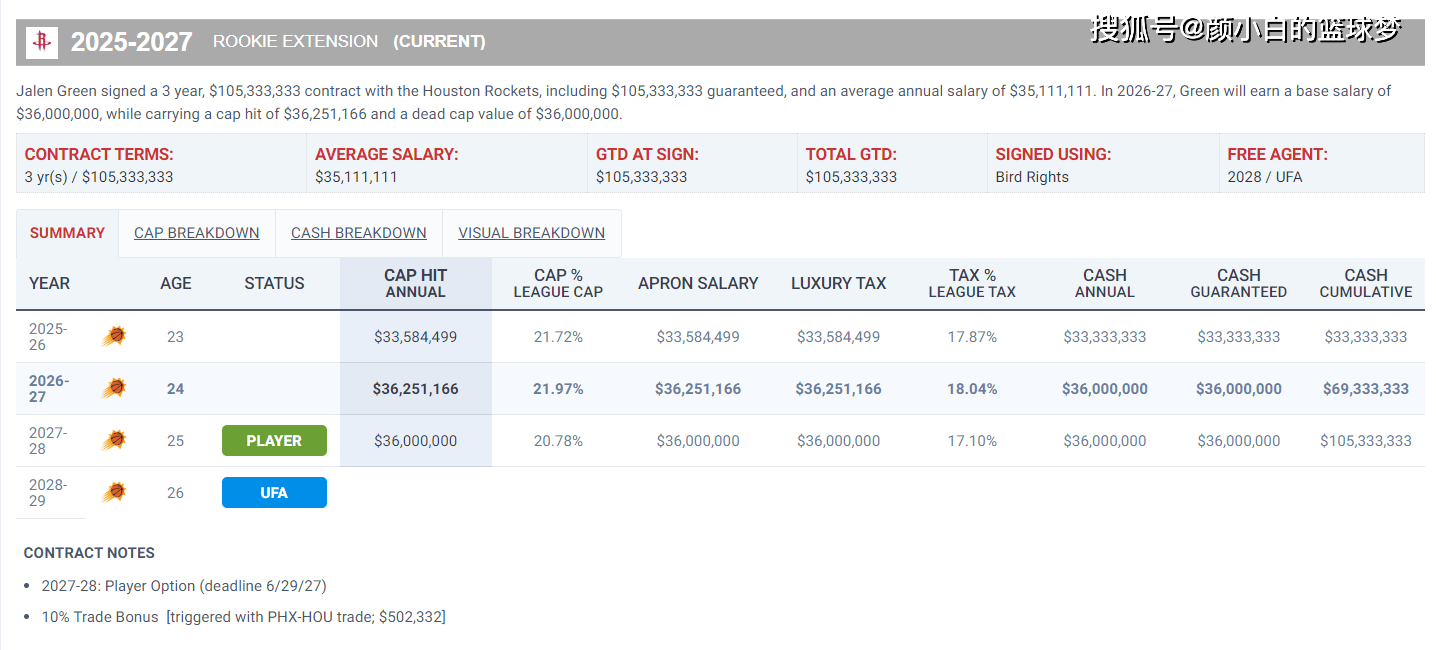Click the 2026-27 year cell
The image size is (1436, 650).
click(x=49, y=389)
